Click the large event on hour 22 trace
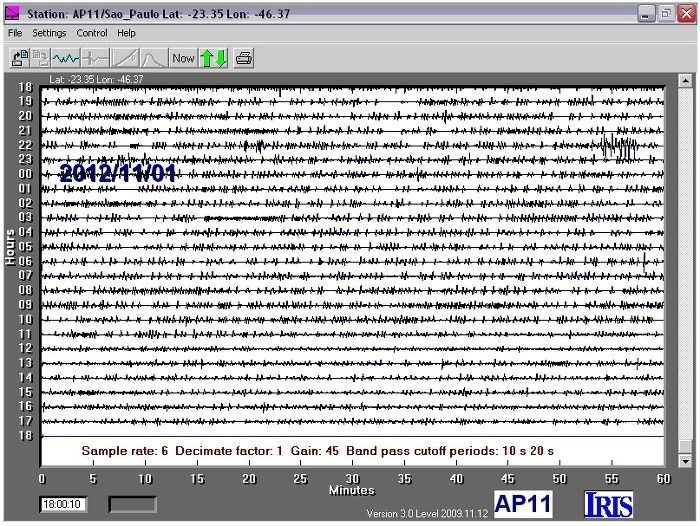Viewport: 700px width, 526px height. point(618,146)
